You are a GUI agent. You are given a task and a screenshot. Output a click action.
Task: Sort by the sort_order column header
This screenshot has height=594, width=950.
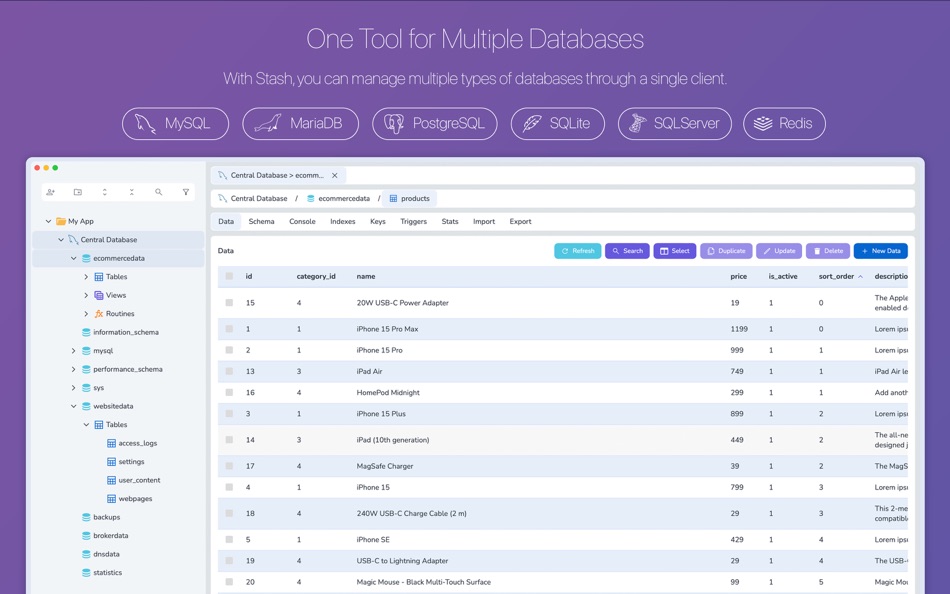[840, 276]
